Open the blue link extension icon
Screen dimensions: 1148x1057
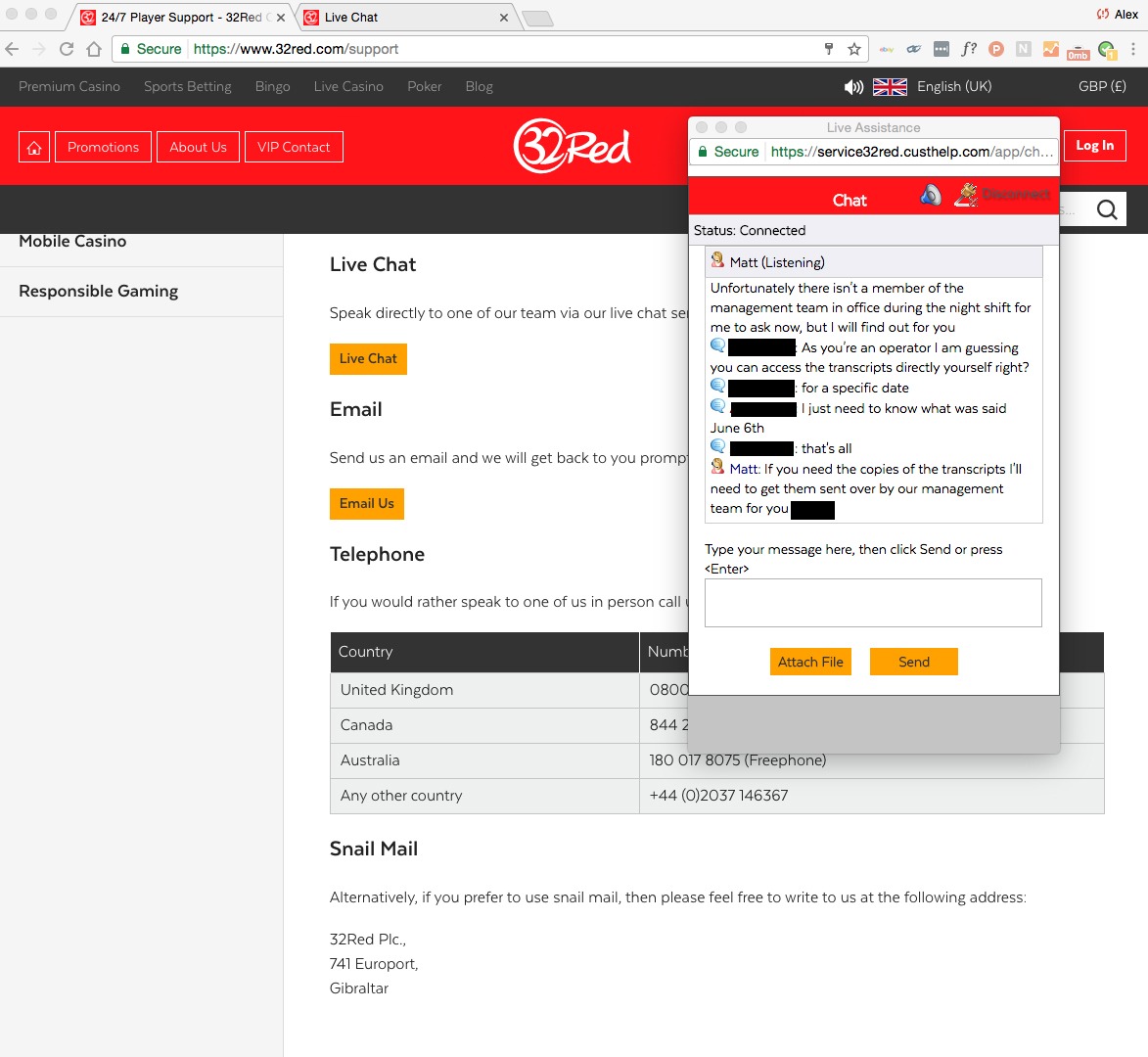point(914,49)
